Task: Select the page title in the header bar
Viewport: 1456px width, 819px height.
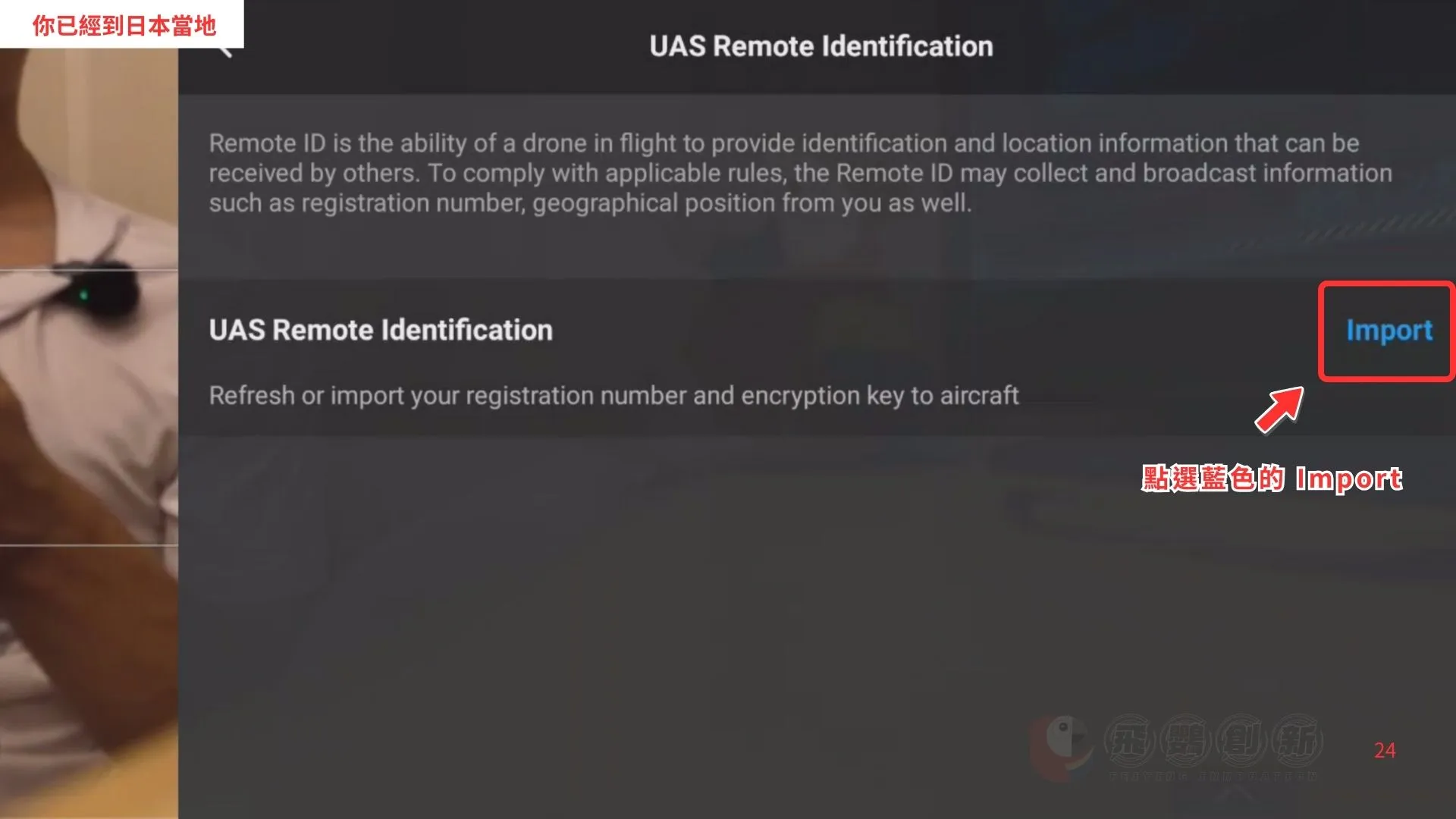Action: point(821,46)
